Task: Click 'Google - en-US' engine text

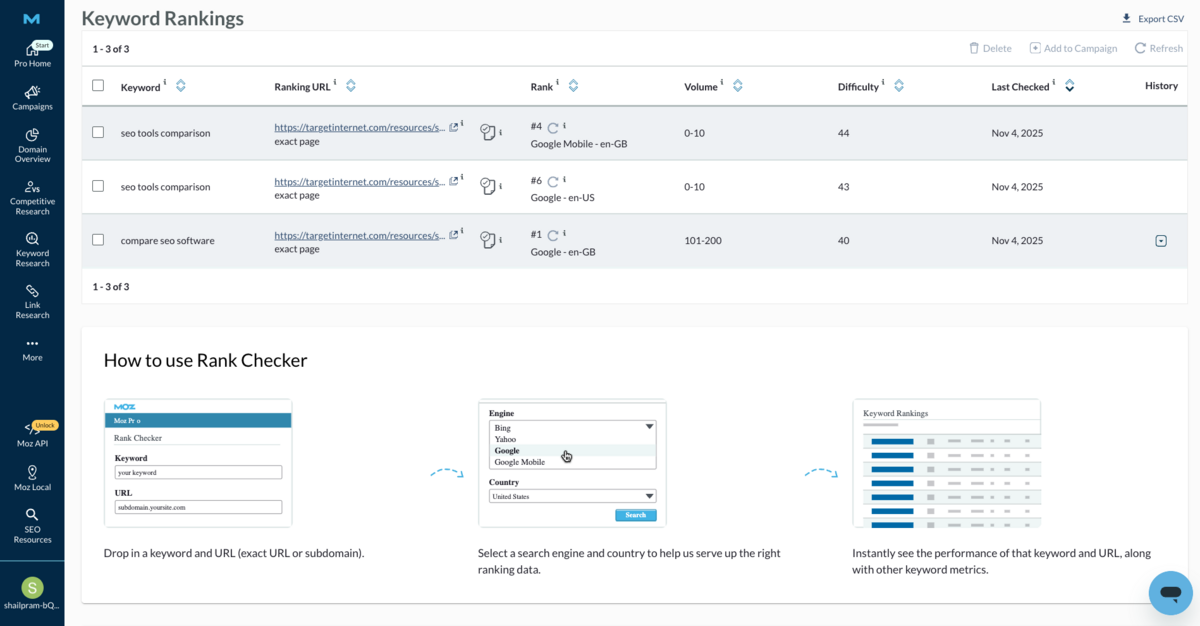Action: [x=562, y=198]
